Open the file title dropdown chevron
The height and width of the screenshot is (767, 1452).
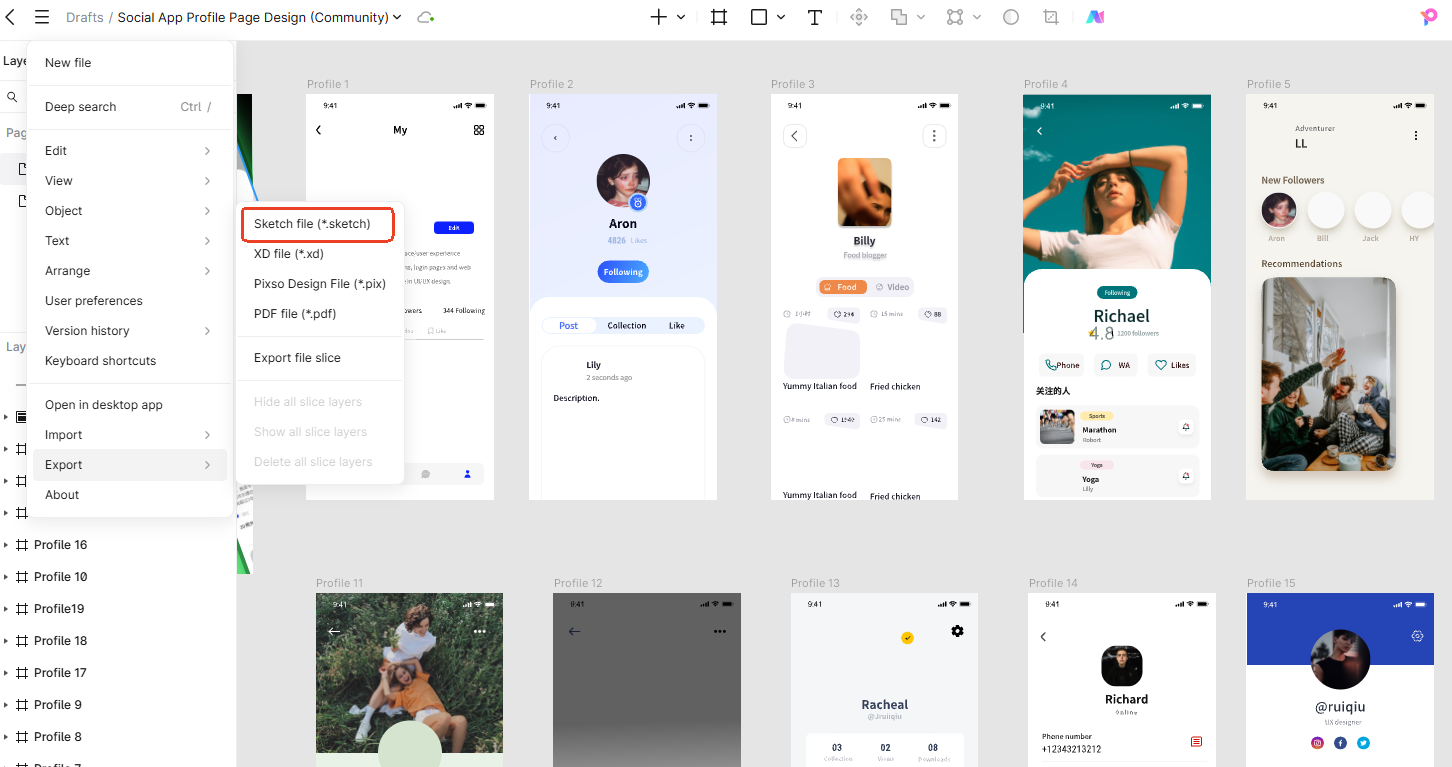[398, 17]
